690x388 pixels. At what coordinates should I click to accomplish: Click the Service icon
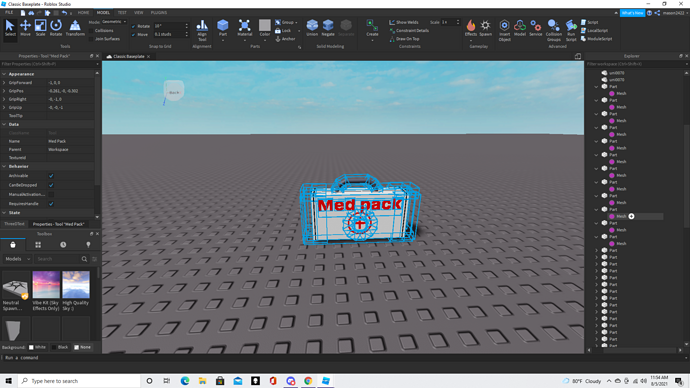[536, 28]
